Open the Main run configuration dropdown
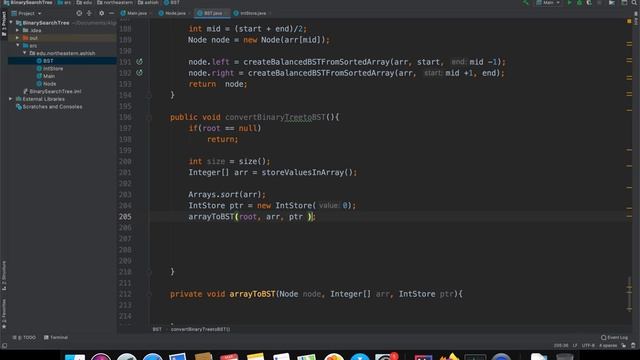The height and width of the screenshot is (360, 640). coord(548,3)
